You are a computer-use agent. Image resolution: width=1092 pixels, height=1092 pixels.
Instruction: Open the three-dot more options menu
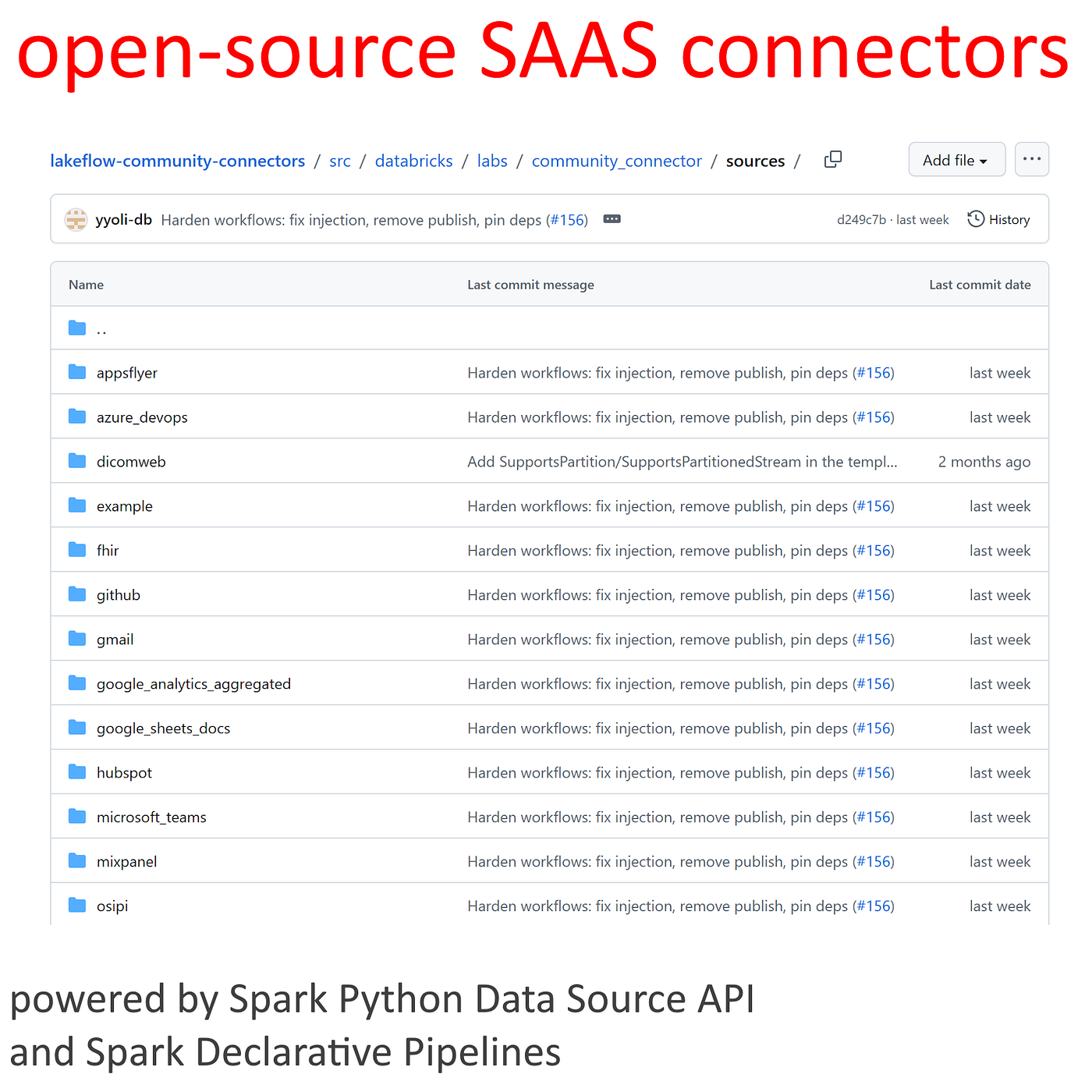1032,159
